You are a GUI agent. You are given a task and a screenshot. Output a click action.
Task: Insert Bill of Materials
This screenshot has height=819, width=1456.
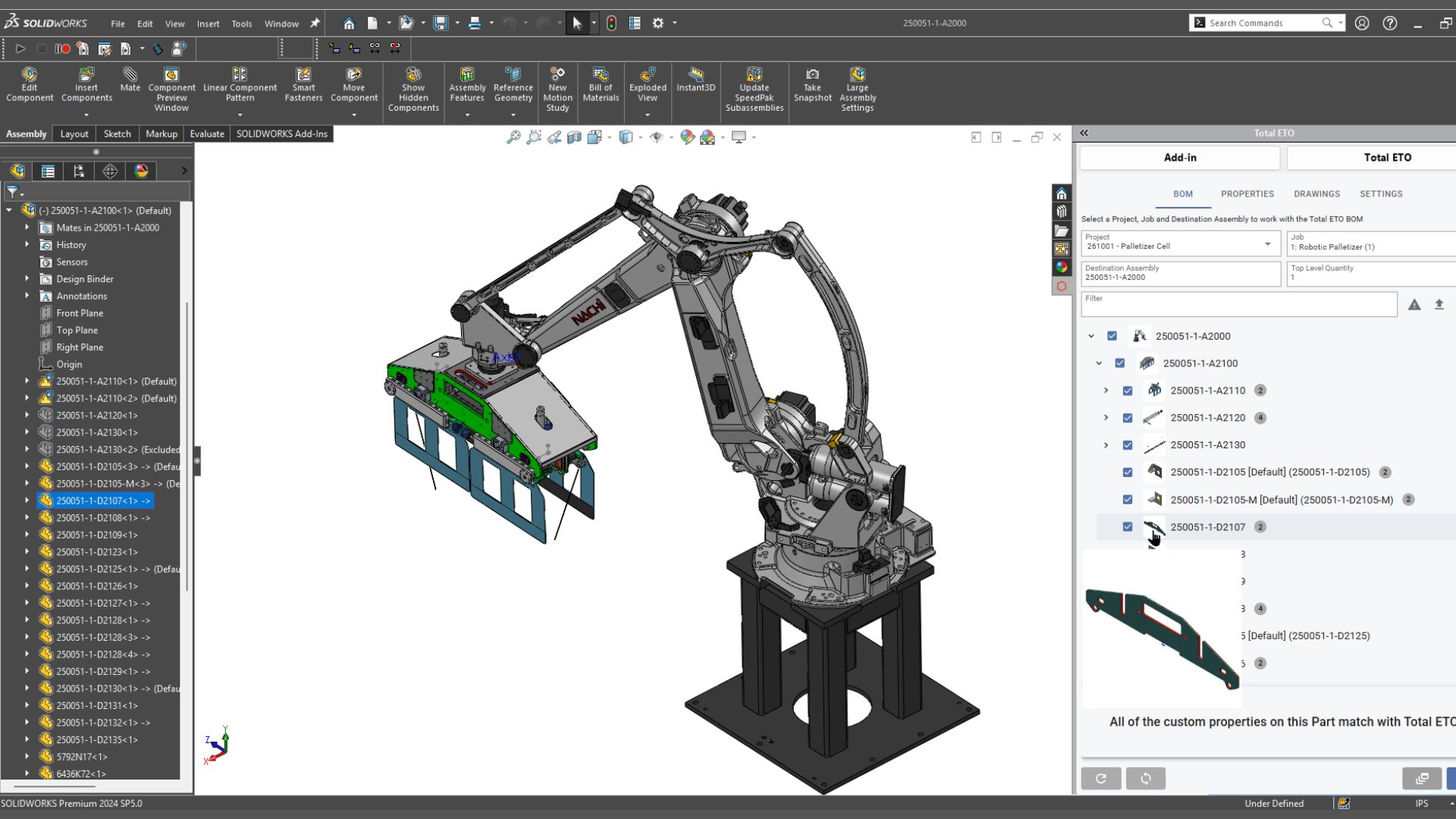coord(601,84)
